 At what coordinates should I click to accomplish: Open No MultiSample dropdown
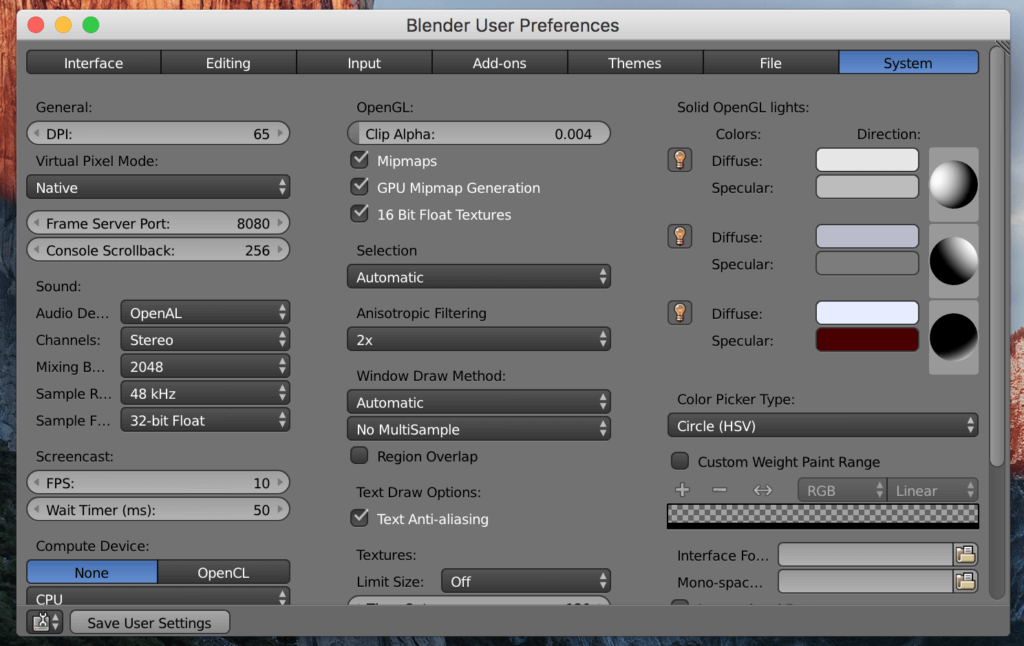[479, 429]
